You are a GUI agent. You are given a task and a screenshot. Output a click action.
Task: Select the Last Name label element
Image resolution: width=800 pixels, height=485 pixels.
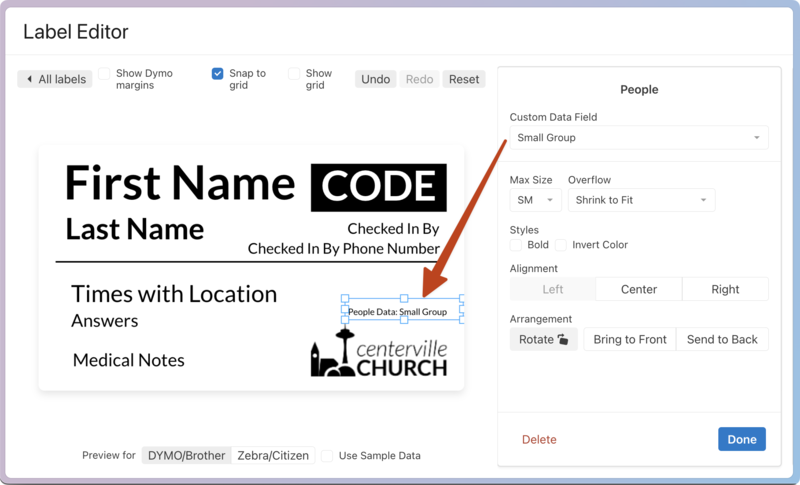[x=135, y=229]
